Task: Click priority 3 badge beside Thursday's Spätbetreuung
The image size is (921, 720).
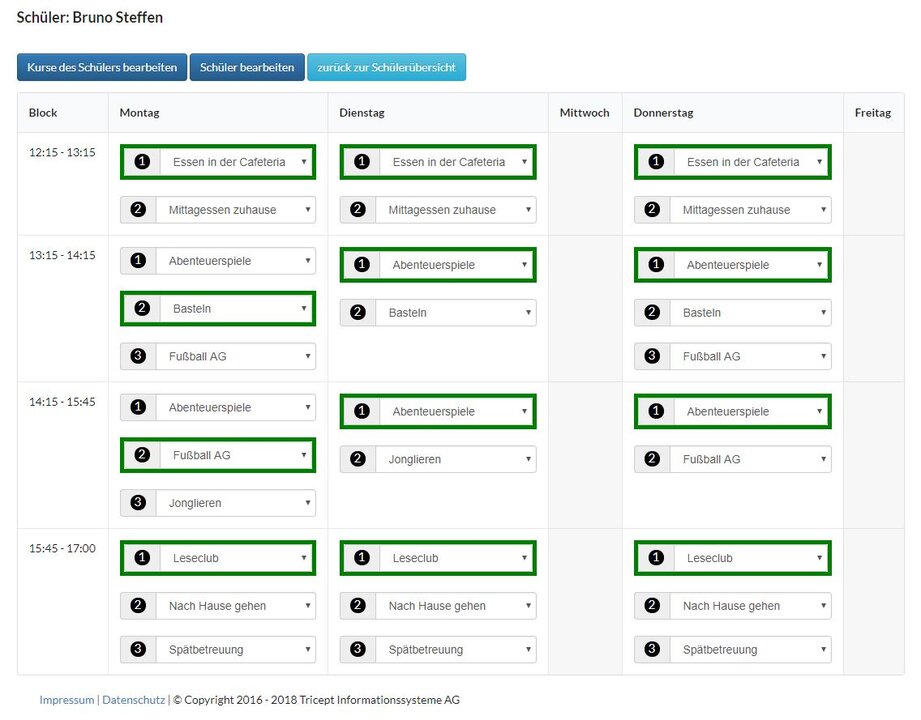Action: point(652,650)
